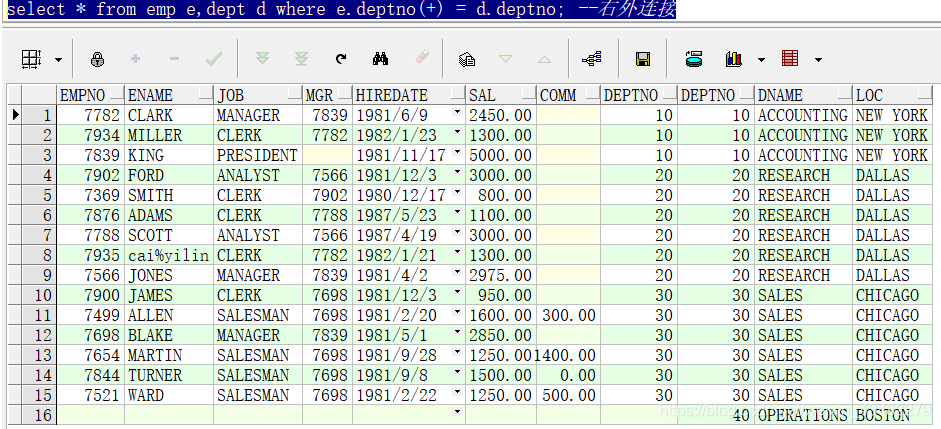Click the floppy disk save icon

tap(643, 59)
